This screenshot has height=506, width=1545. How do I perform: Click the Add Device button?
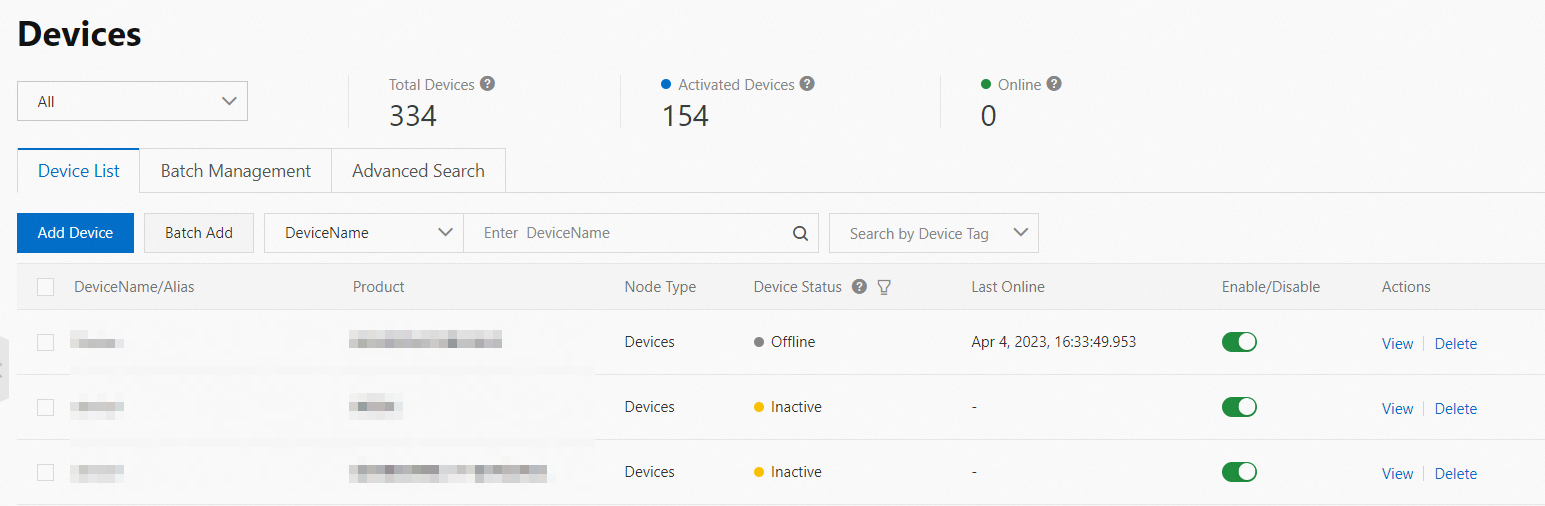click(x=75, y=233)
